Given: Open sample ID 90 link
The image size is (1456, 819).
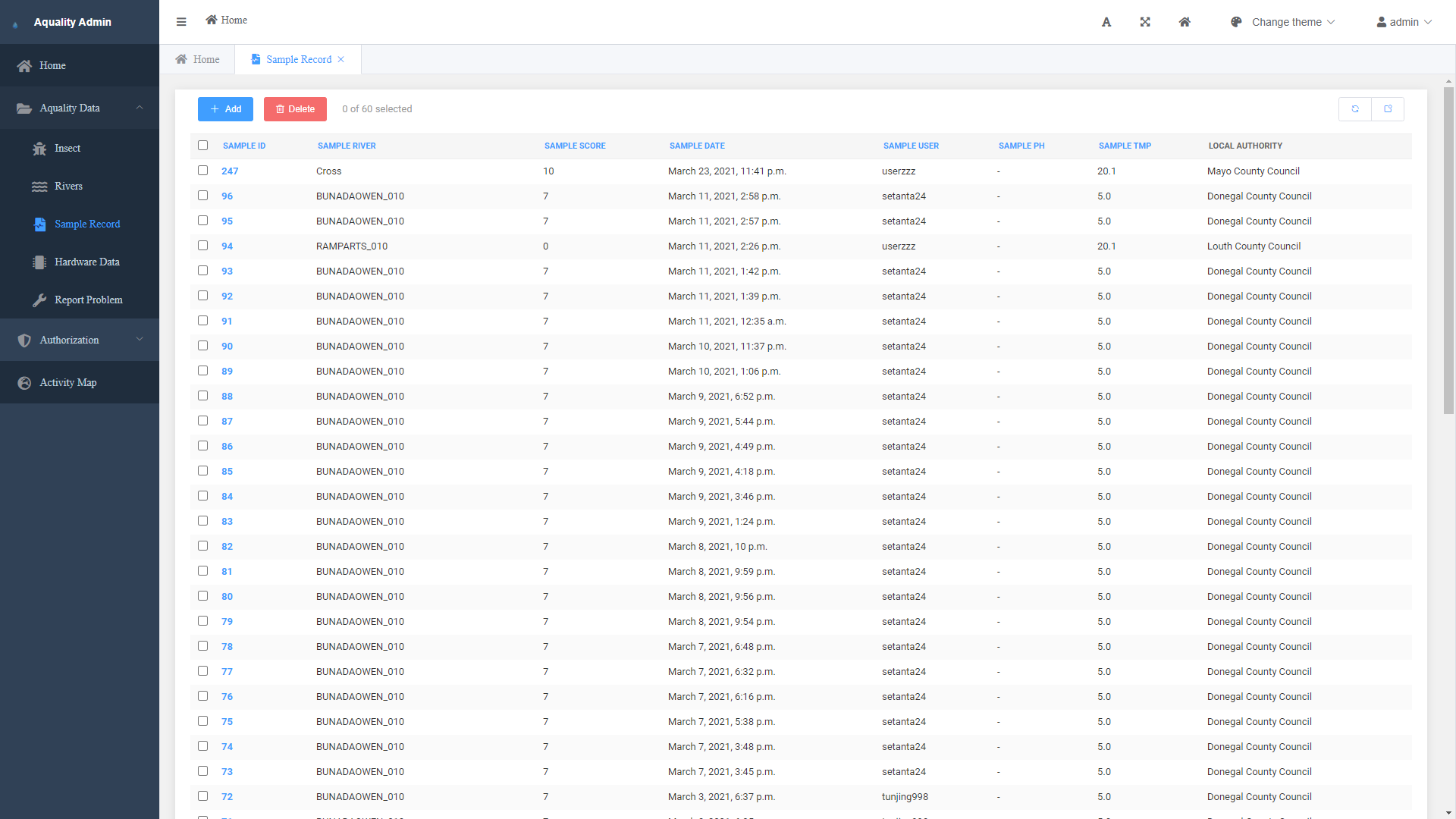Looking at the screenshot, I should pyautogui.click(x=227, y=347).
